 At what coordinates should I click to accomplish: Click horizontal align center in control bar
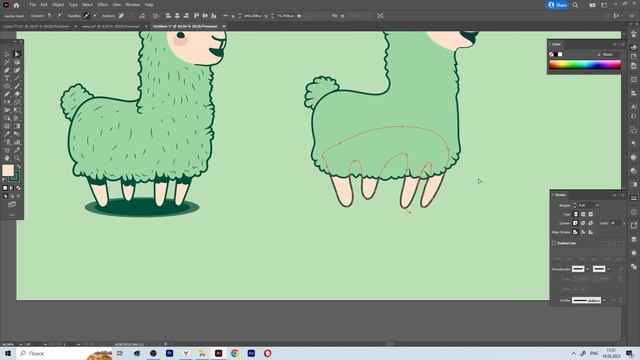[177, 16]
